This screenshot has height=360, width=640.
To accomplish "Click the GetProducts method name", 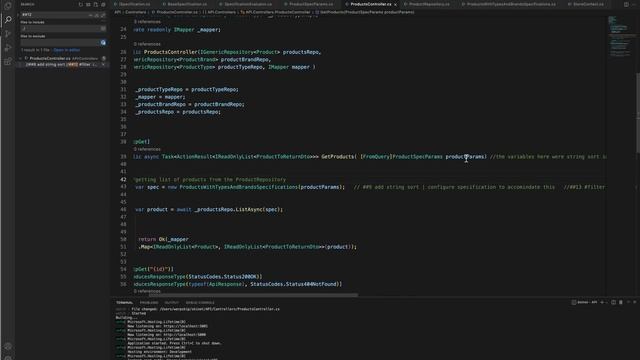I will point(338,157).
